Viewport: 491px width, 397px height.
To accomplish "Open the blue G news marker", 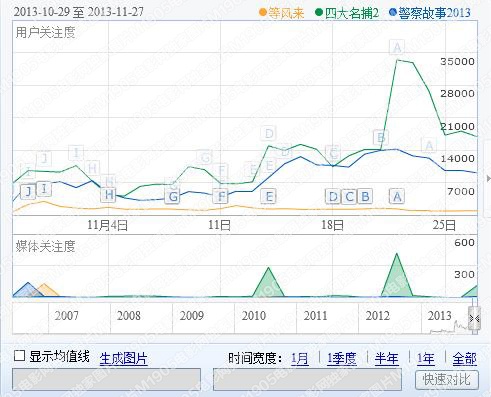I will (173, 197).
